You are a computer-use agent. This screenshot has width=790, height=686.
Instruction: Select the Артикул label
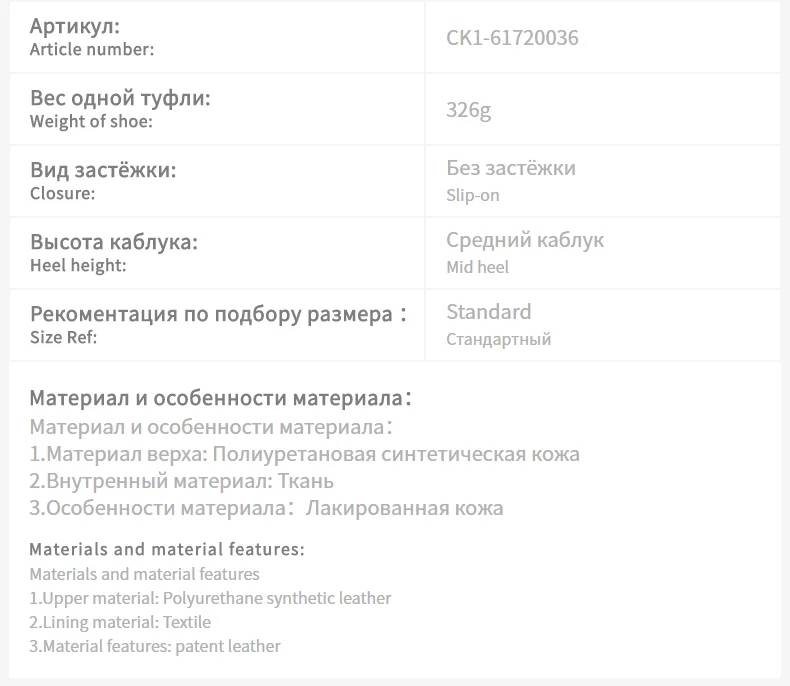coord(75,26)
